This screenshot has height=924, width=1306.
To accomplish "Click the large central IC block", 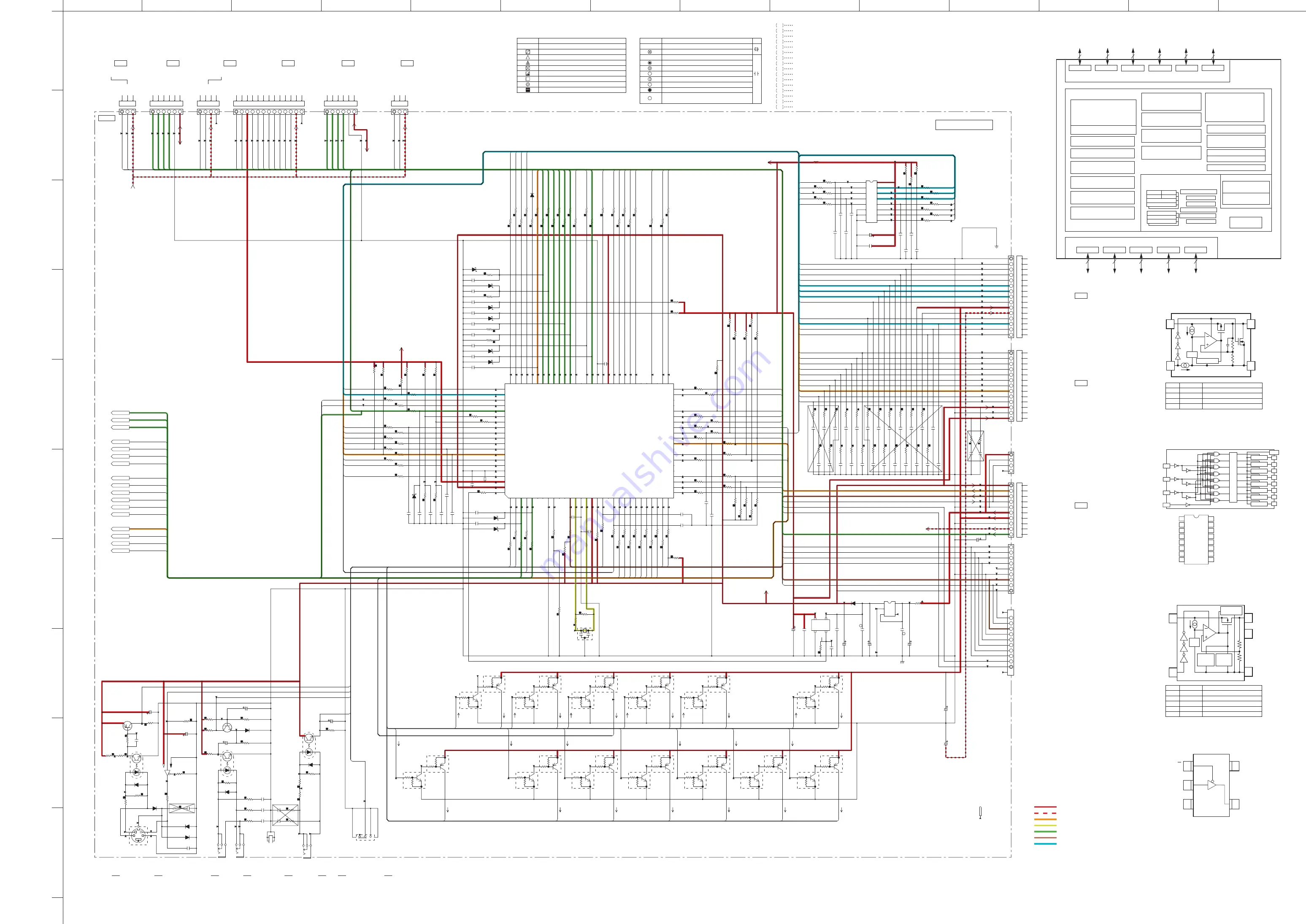I will [x=589, y=441].
